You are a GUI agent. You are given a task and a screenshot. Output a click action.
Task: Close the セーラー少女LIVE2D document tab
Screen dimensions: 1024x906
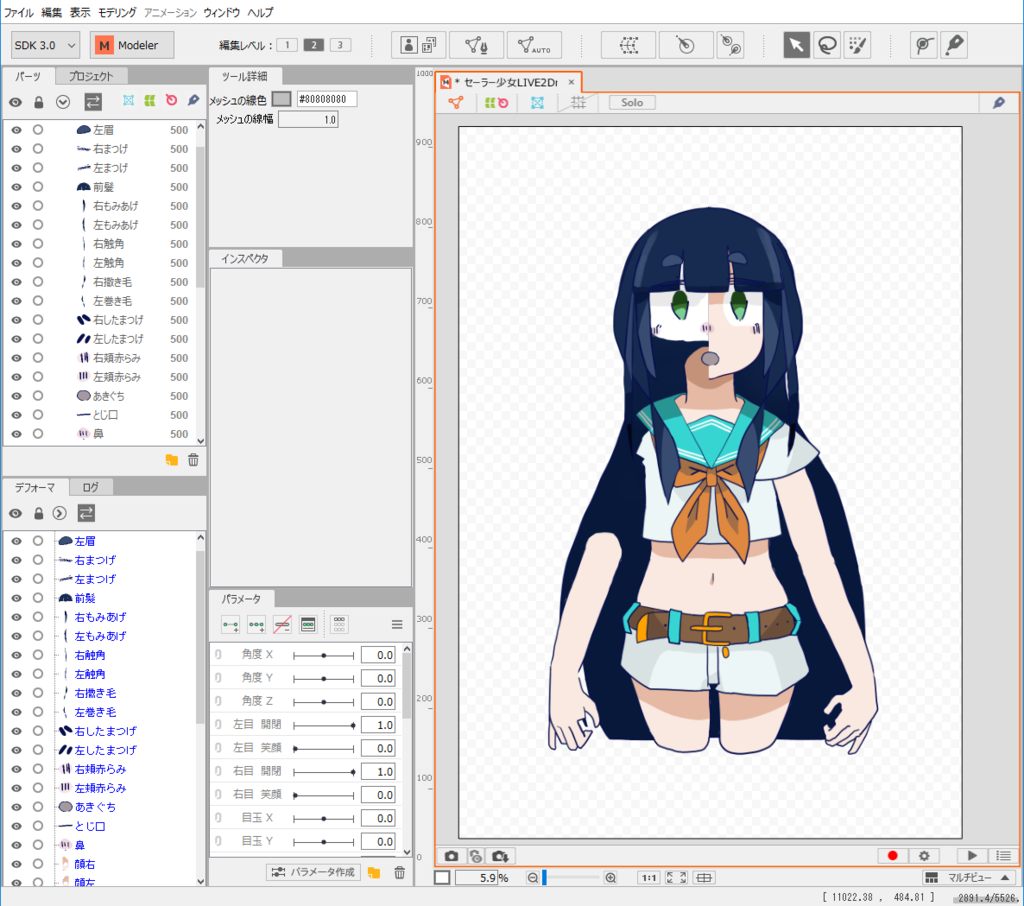571,82
